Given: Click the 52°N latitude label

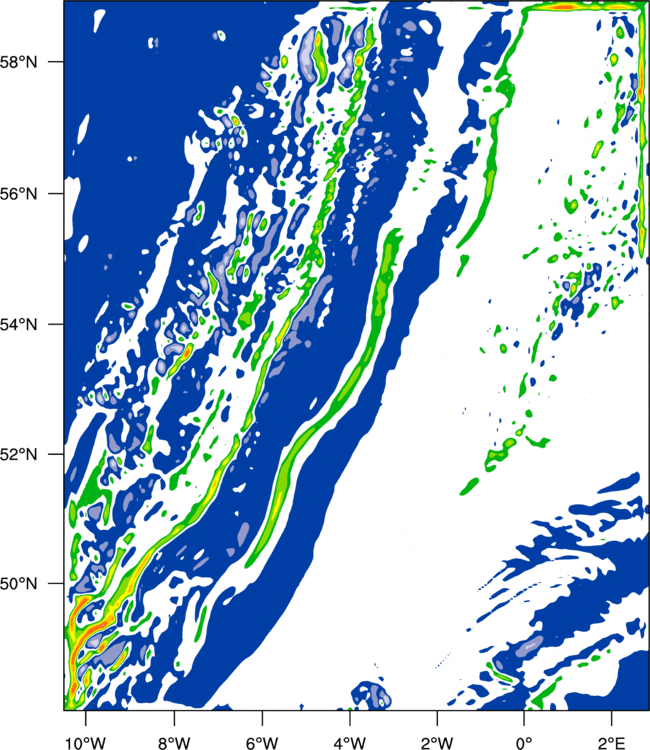Looking at the screenshot, I should (18, 454).
